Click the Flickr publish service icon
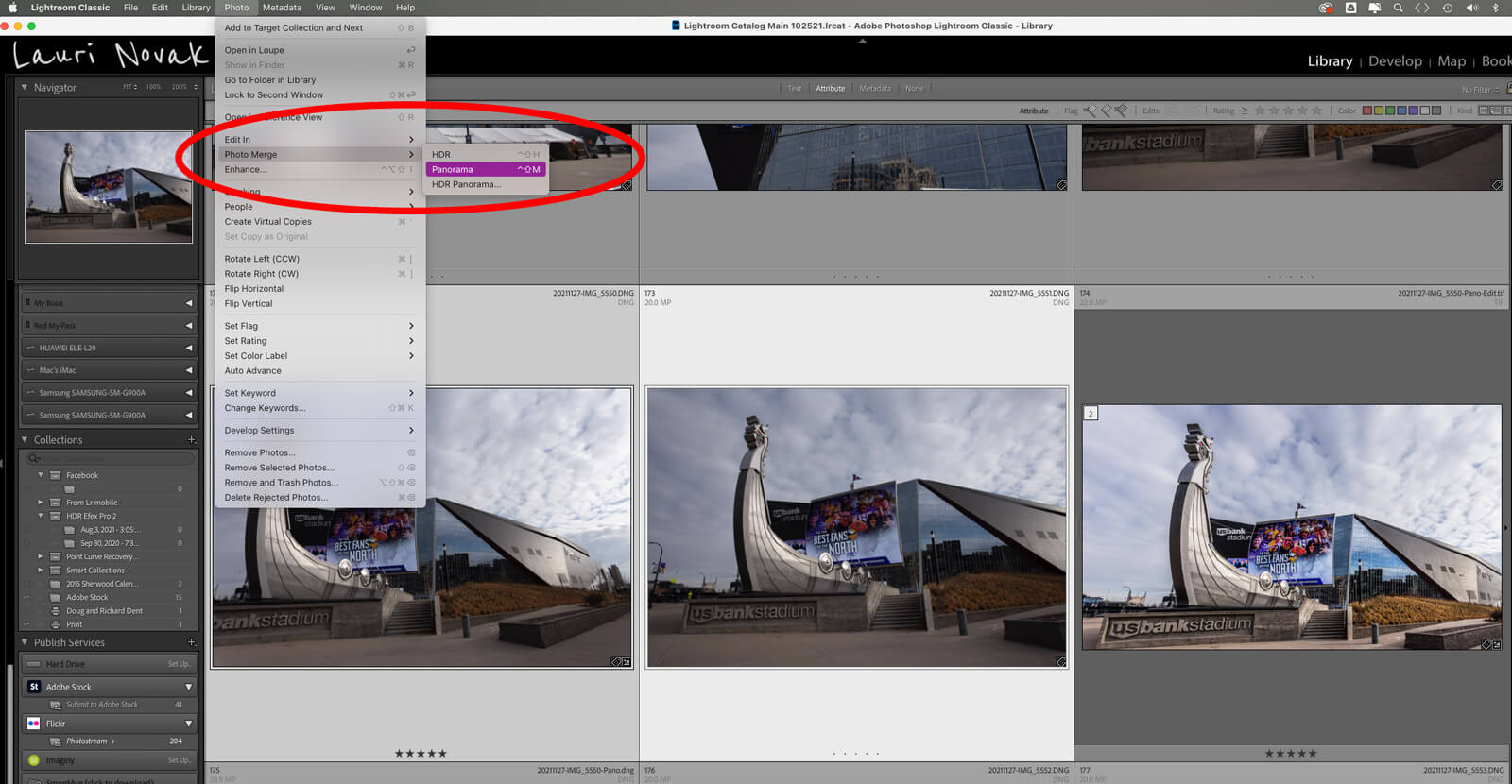 click(x=34, y=724)
